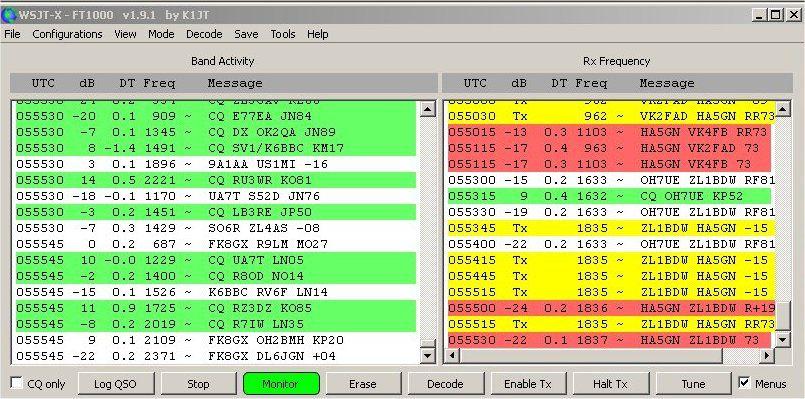Click the Log QSO button

tap(117, 384)
